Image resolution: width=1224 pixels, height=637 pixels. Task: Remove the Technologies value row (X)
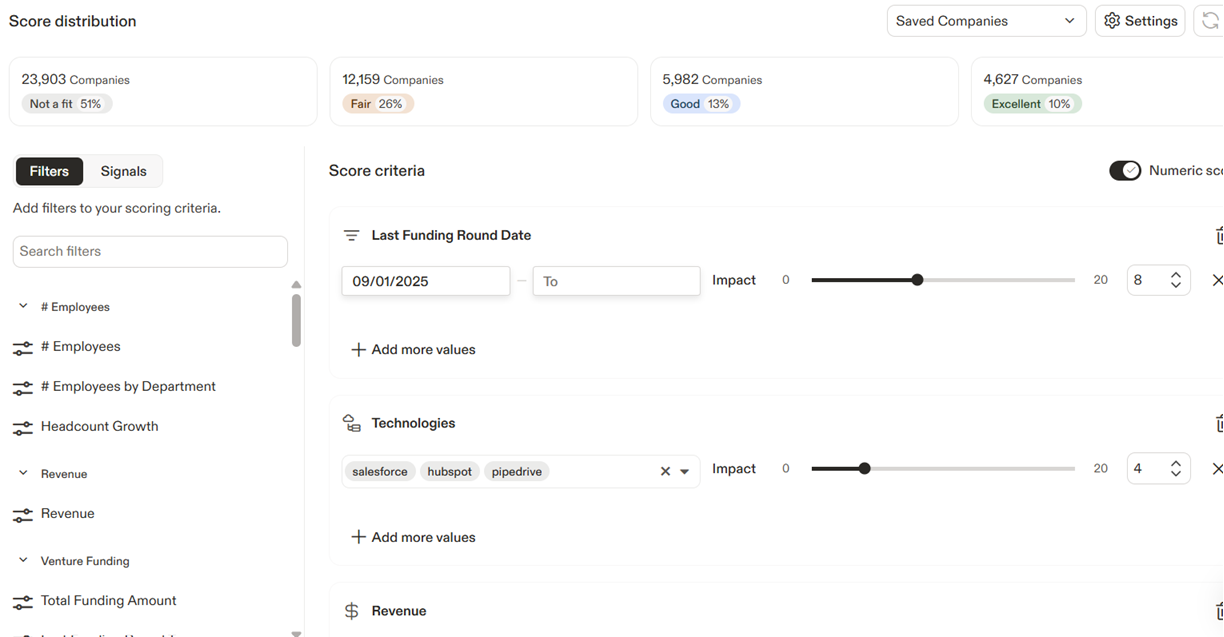(1217, 469)
